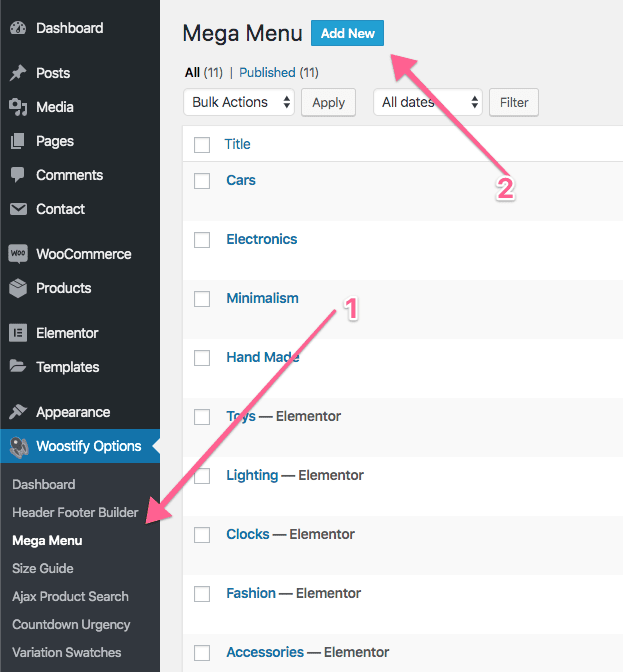Open Variation Swatches submenu item
The height and width of the screenshot is (672, 623).
67,653
